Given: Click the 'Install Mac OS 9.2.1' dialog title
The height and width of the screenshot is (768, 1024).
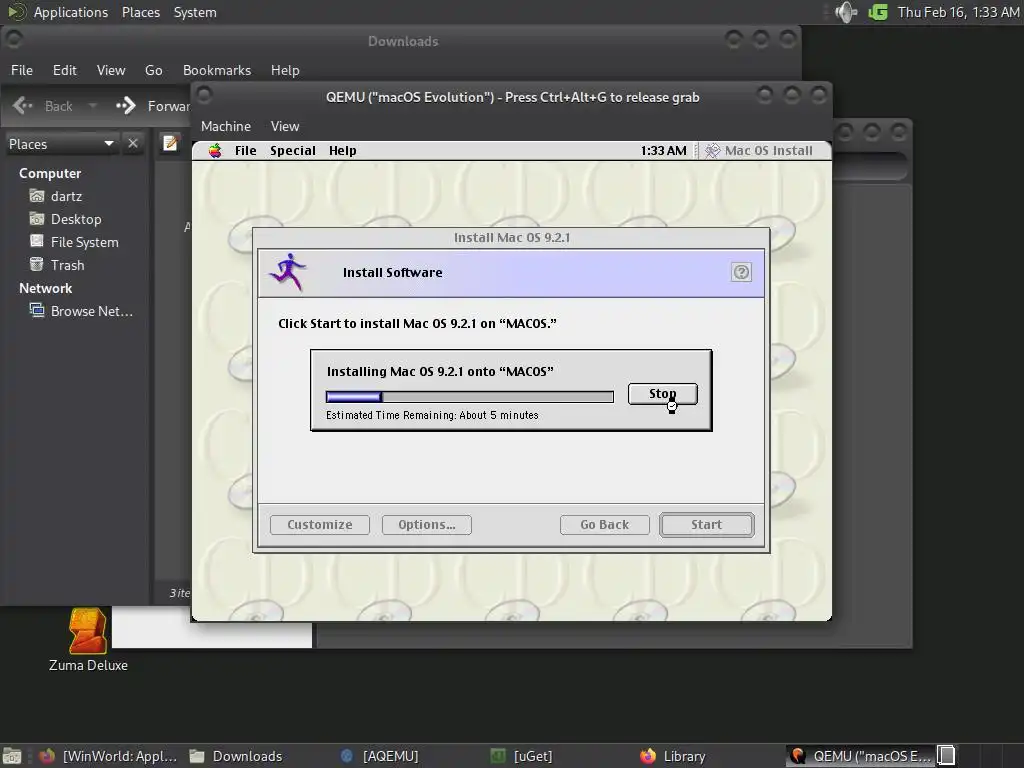Looking at the screenshot, I should tap(512, 238).
